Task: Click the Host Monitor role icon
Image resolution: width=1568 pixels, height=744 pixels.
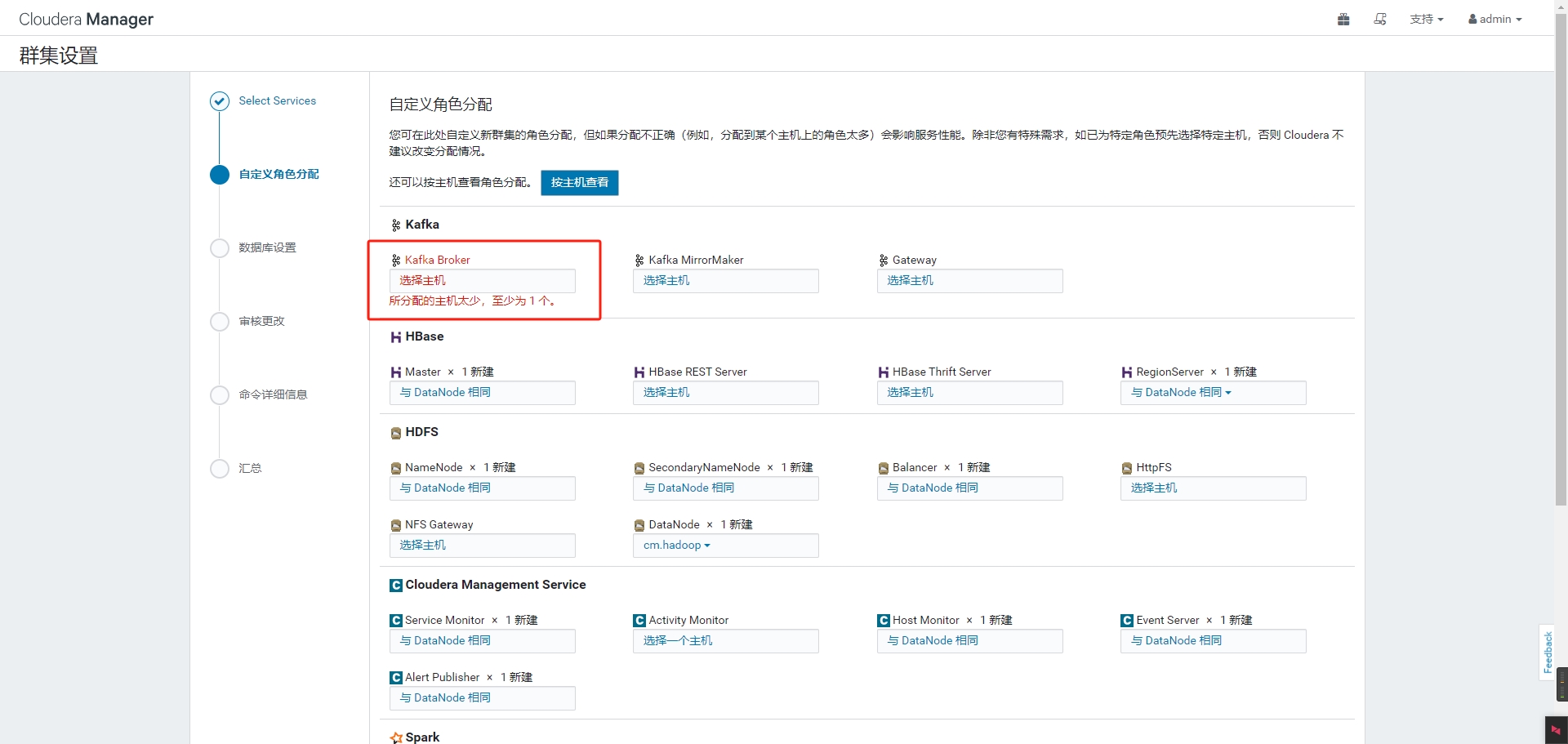Action: tap(884, 621)
